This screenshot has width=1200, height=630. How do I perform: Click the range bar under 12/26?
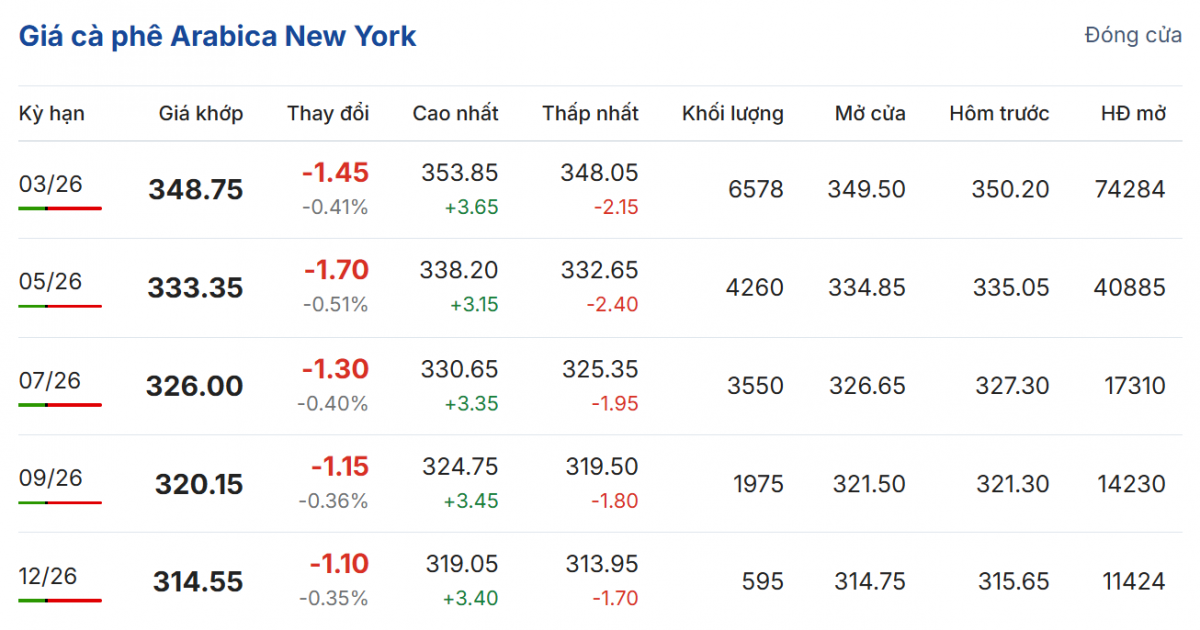click(60, 600)
